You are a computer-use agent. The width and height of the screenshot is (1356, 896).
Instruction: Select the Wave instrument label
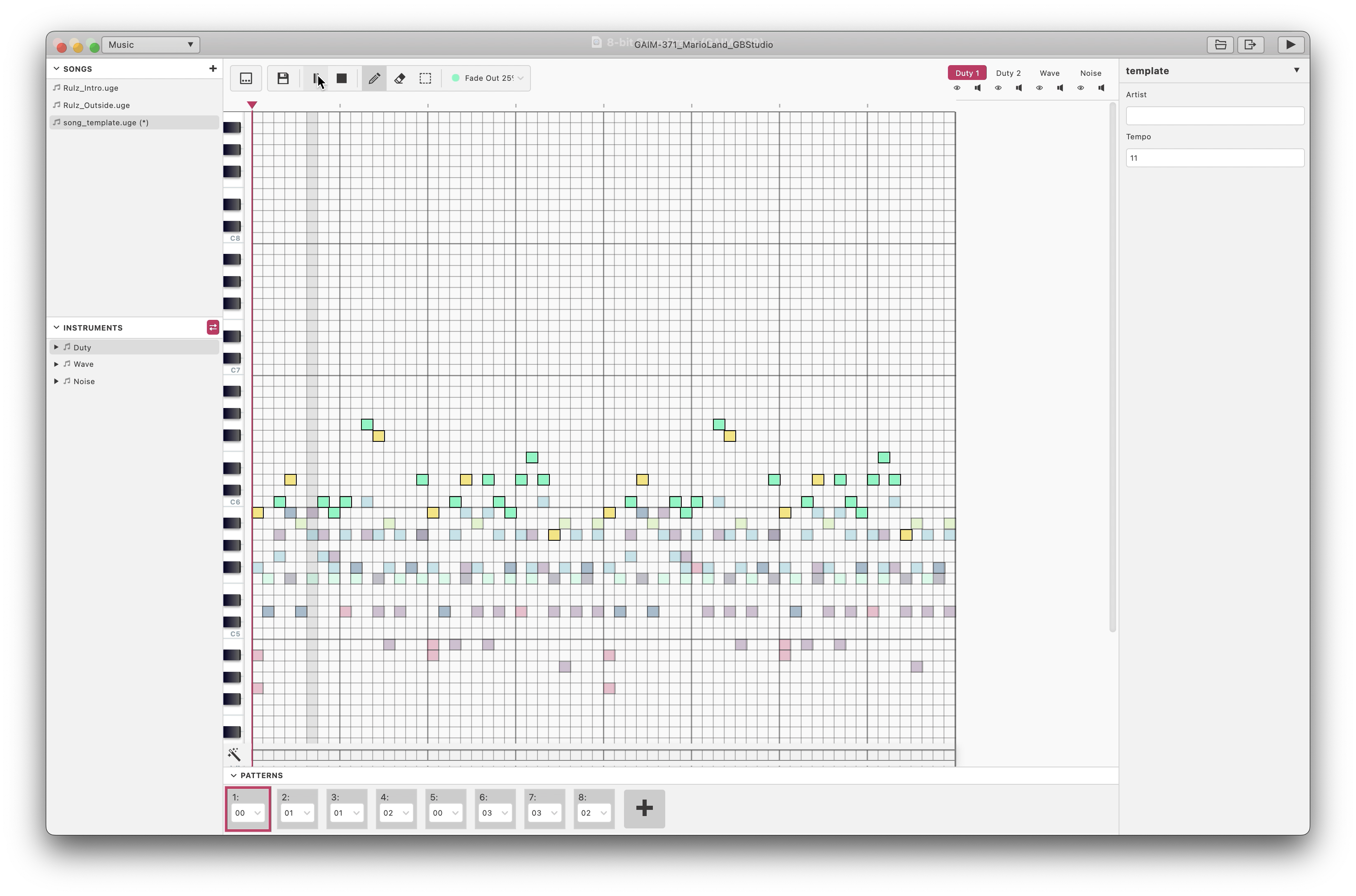[83, 364]
